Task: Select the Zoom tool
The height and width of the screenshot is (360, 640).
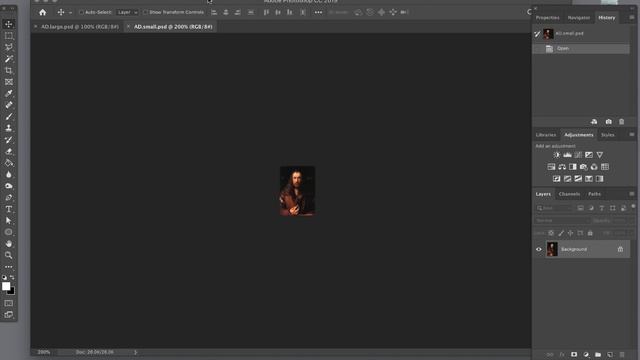Action: (x=9, y=255)
